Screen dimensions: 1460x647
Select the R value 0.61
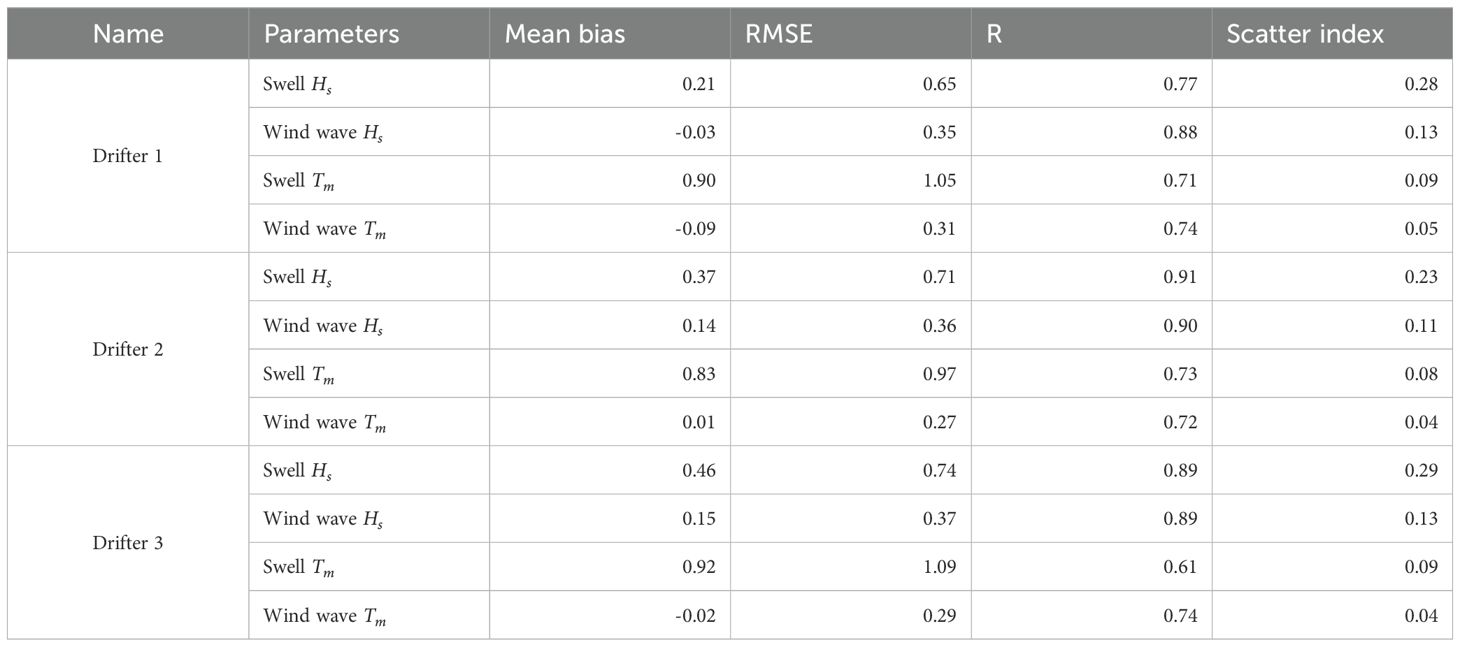pyautogui.click(x=1181, y=567)
